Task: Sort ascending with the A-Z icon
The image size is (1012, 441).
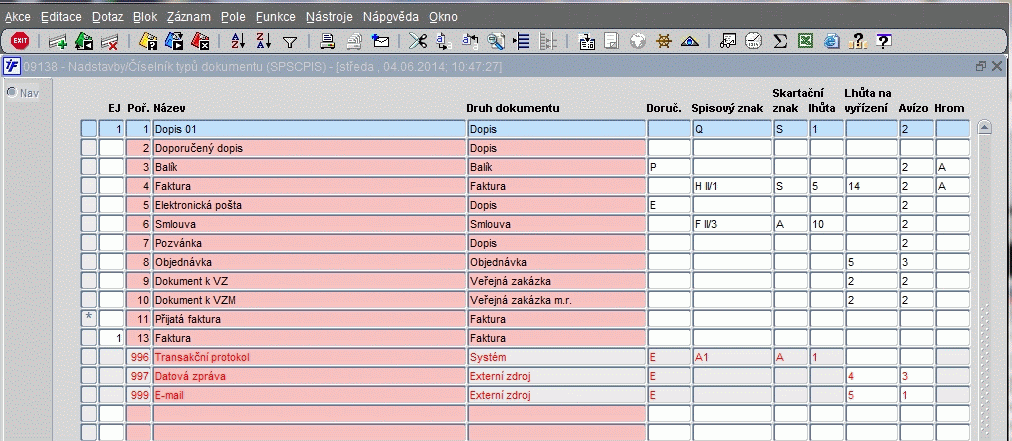Action: [238, 42]
